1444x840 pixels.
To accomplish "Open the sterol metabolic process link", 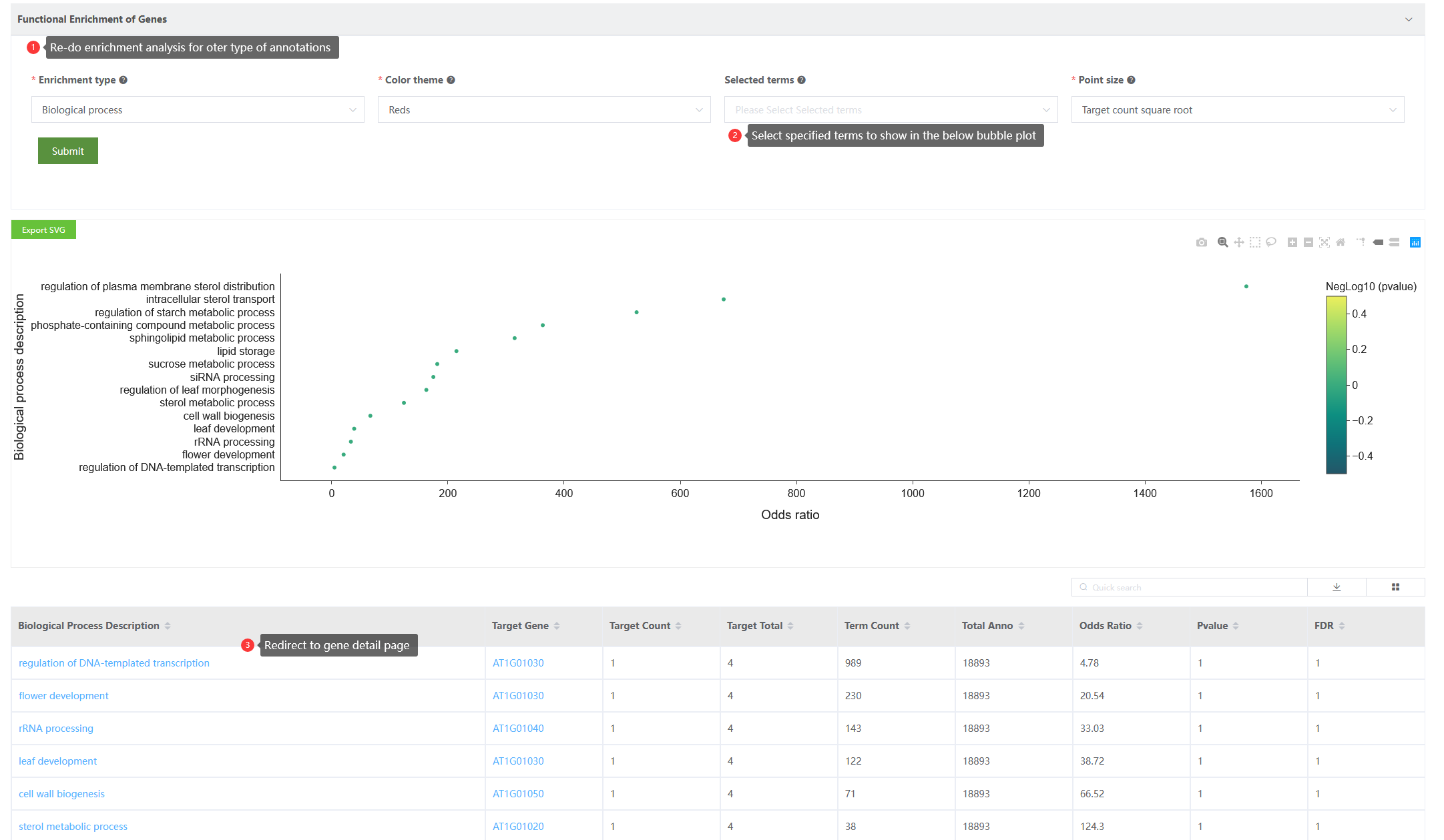I will coord(73,827).
